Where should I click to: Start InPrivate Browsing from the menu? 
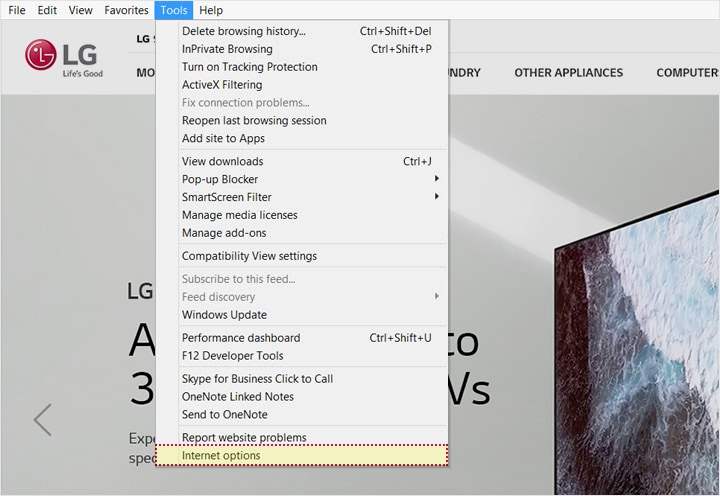coord(227,49)
